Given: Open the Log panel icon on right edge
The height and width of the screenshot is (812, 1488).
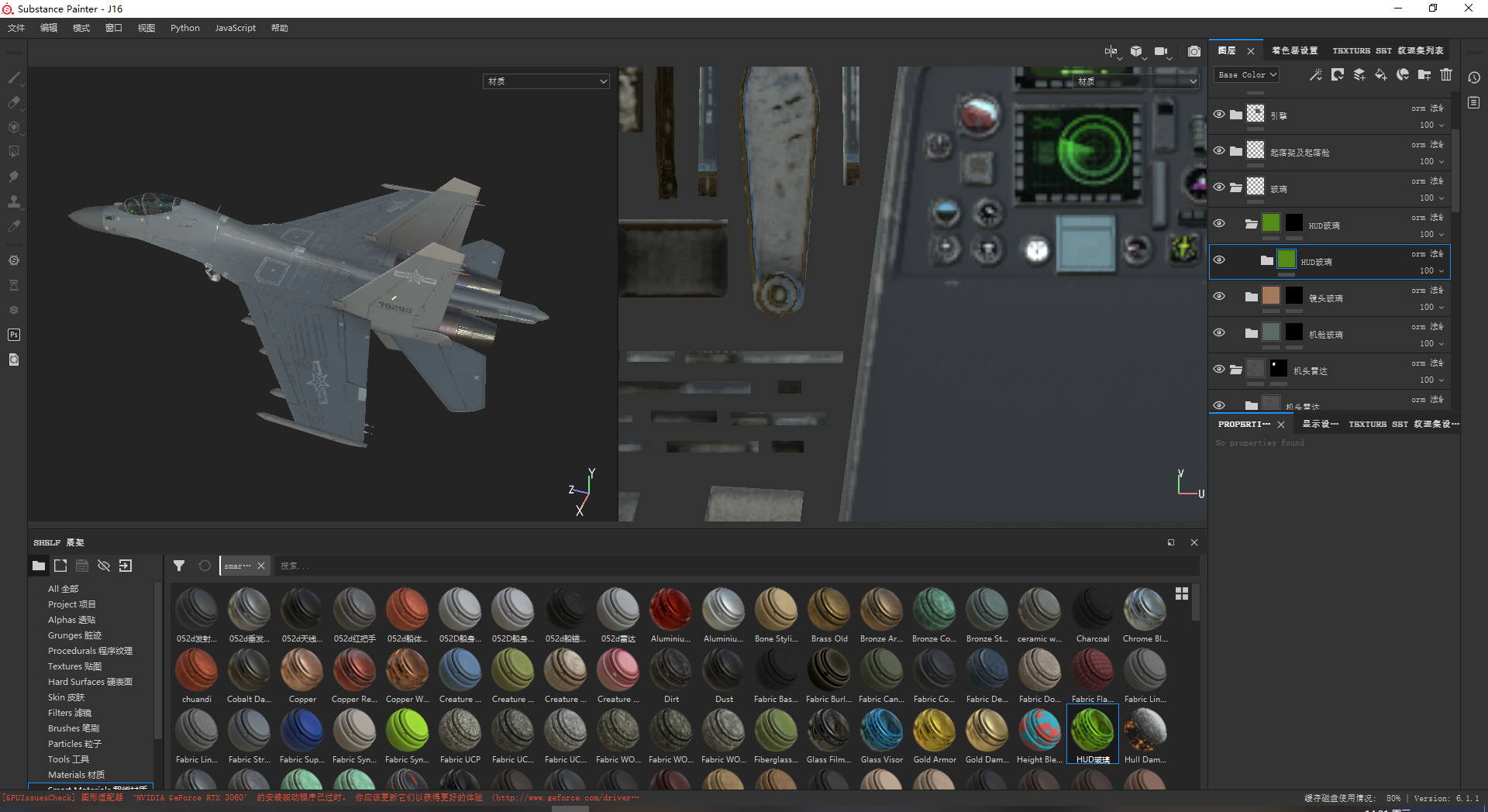Looking at the screenshot, I should pyautogui.click(x=1474, y=102).
